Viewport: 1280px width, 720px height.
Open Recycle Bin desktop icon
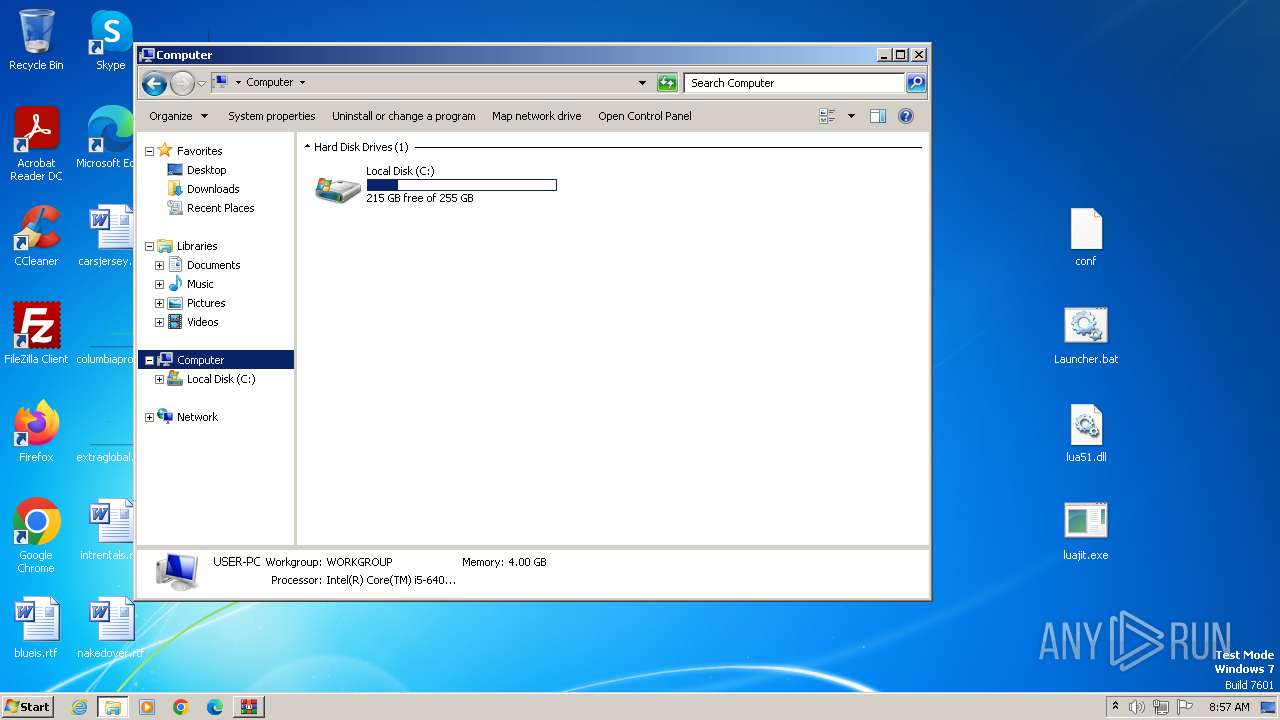[x=36, y=40]
